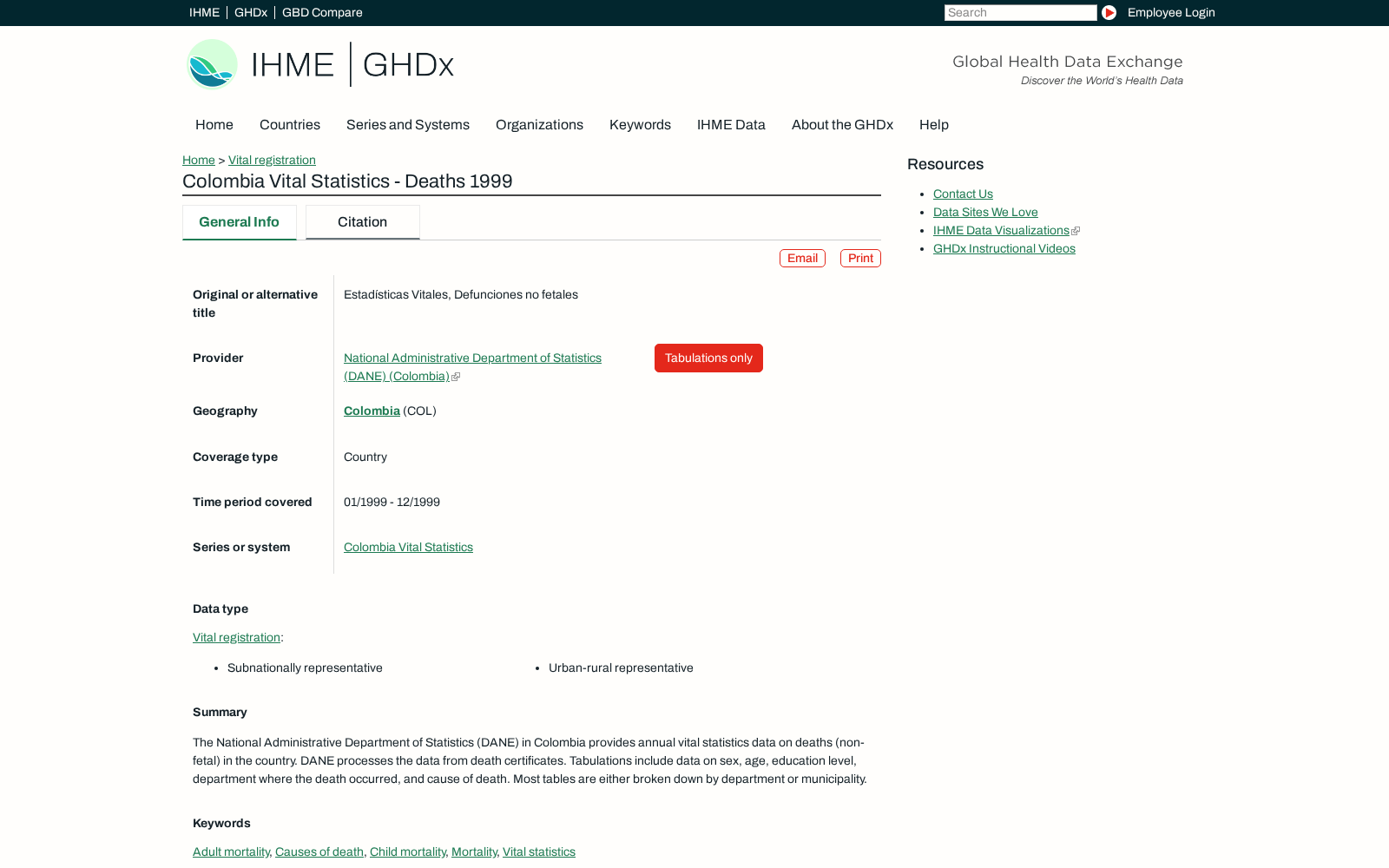
Task: Click the Global Health Data Exchange heading
Action: tap(1067, 62)
